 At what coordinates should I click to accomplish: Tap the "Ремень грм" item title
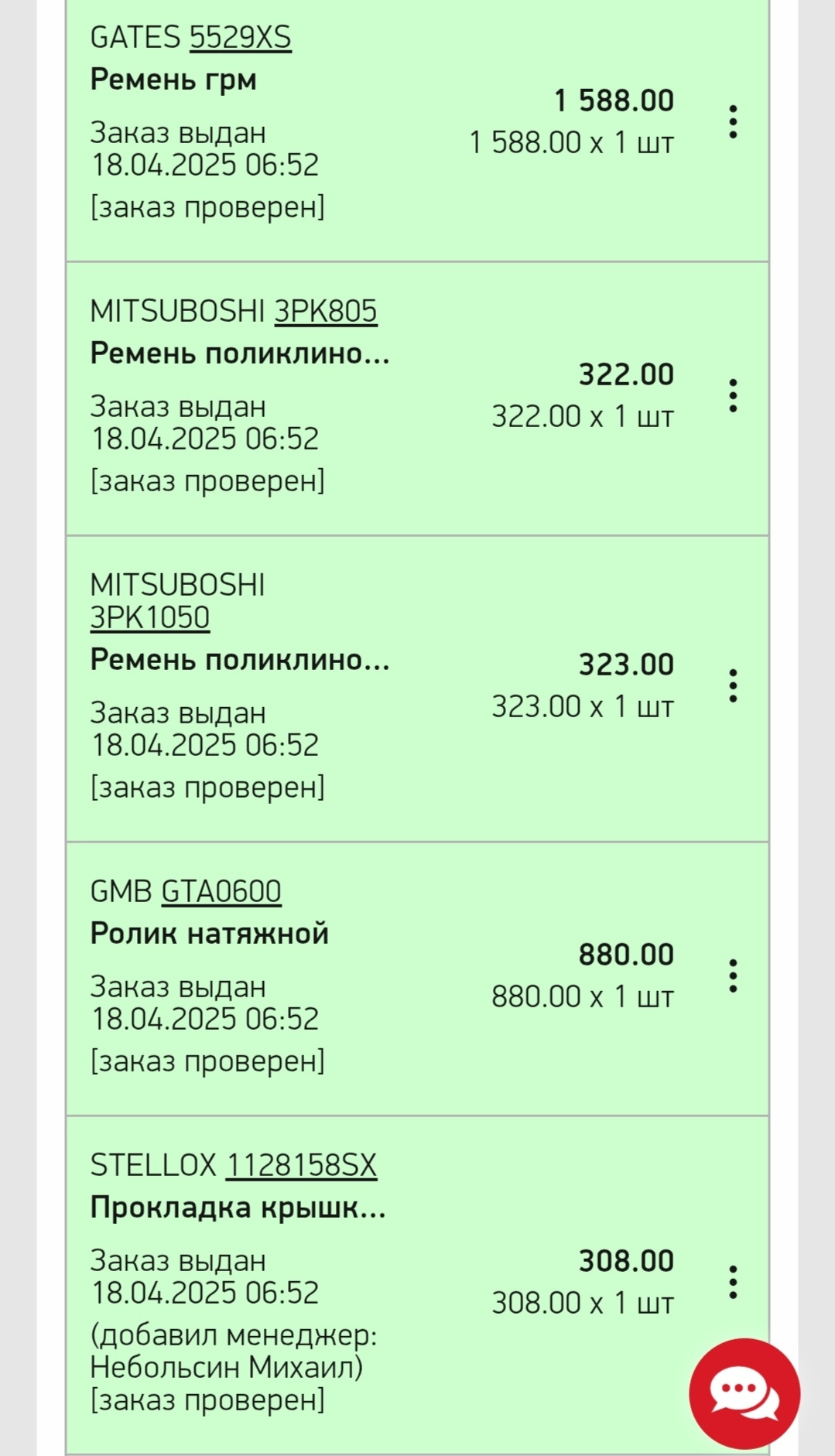point(173,80)
